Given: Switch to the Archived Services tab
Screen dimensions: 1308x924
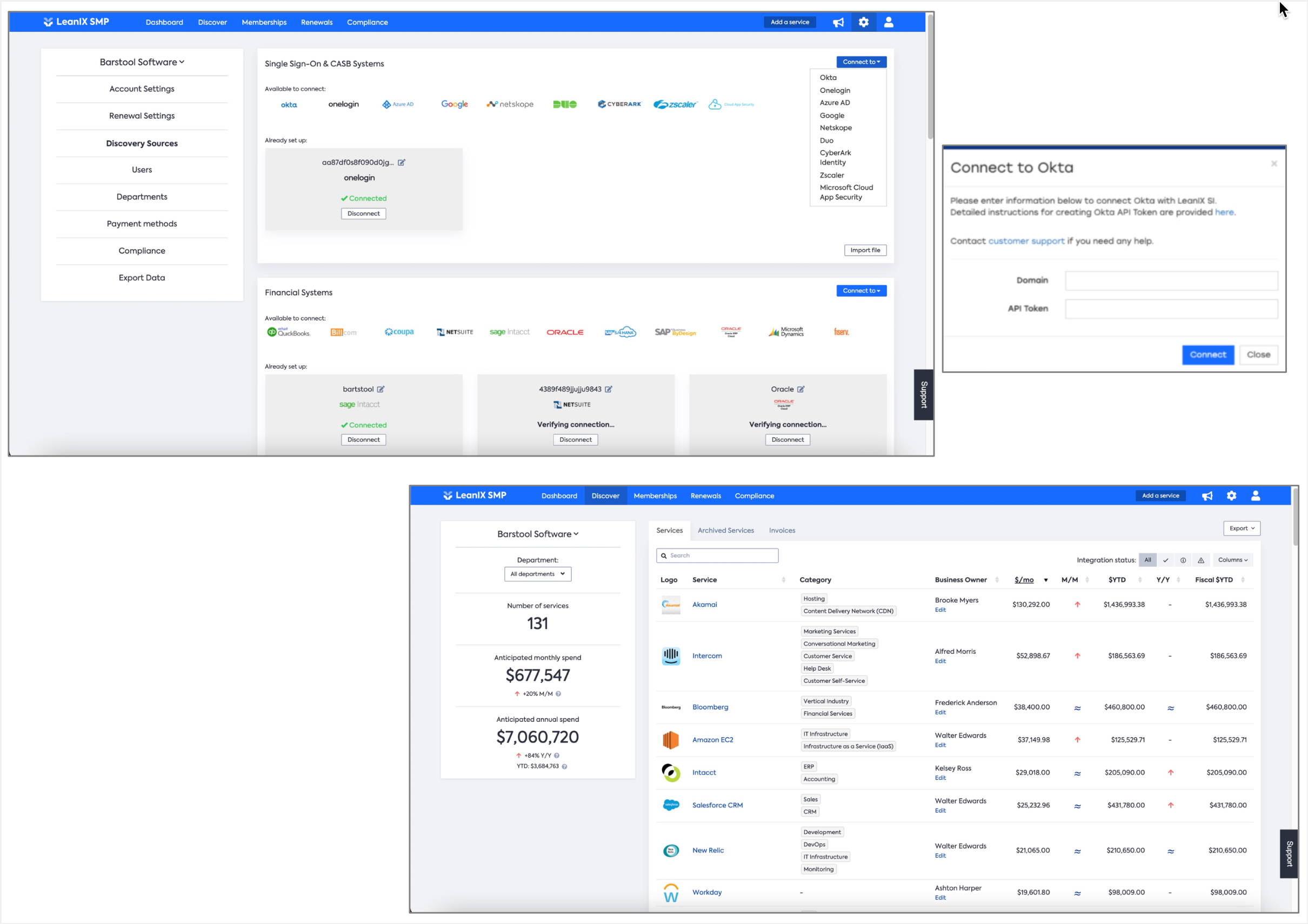Looking at the screenshot, I should pos(725,531).
